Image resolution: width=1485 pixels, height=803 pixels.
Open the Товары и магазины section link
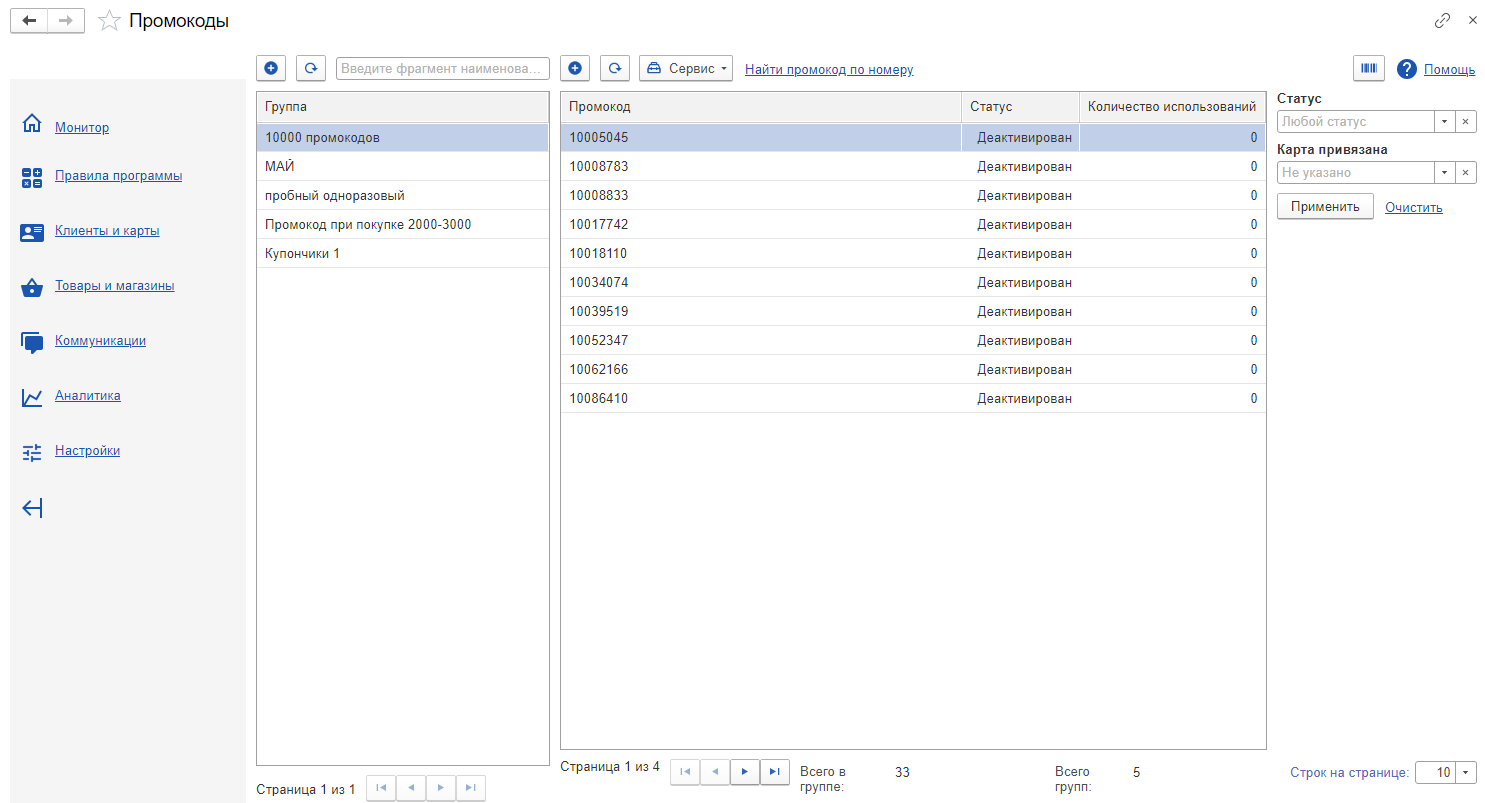tap(115, 285)
